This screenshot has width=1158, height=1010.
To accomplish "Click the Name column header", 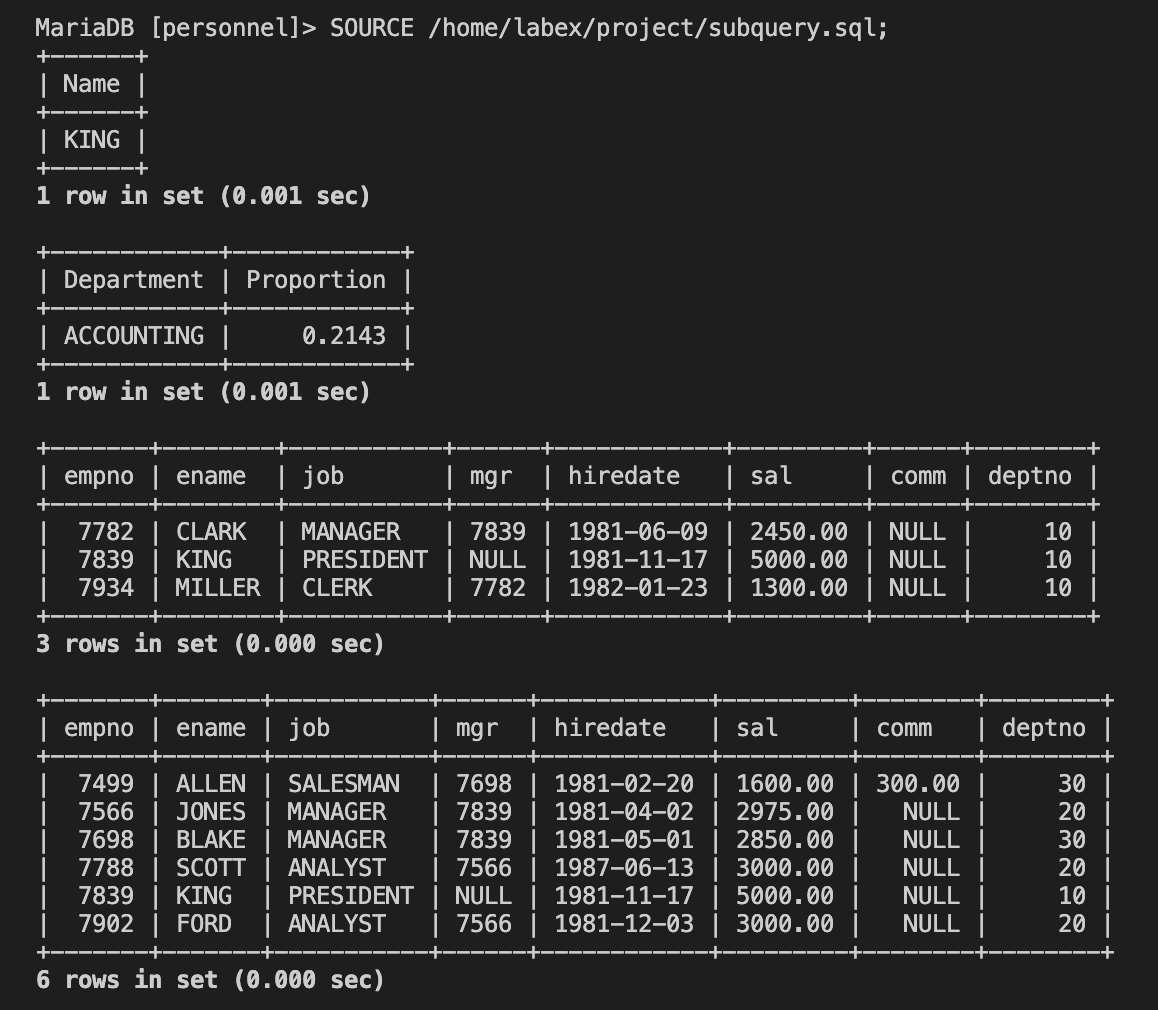I will (x=91, y=84).
